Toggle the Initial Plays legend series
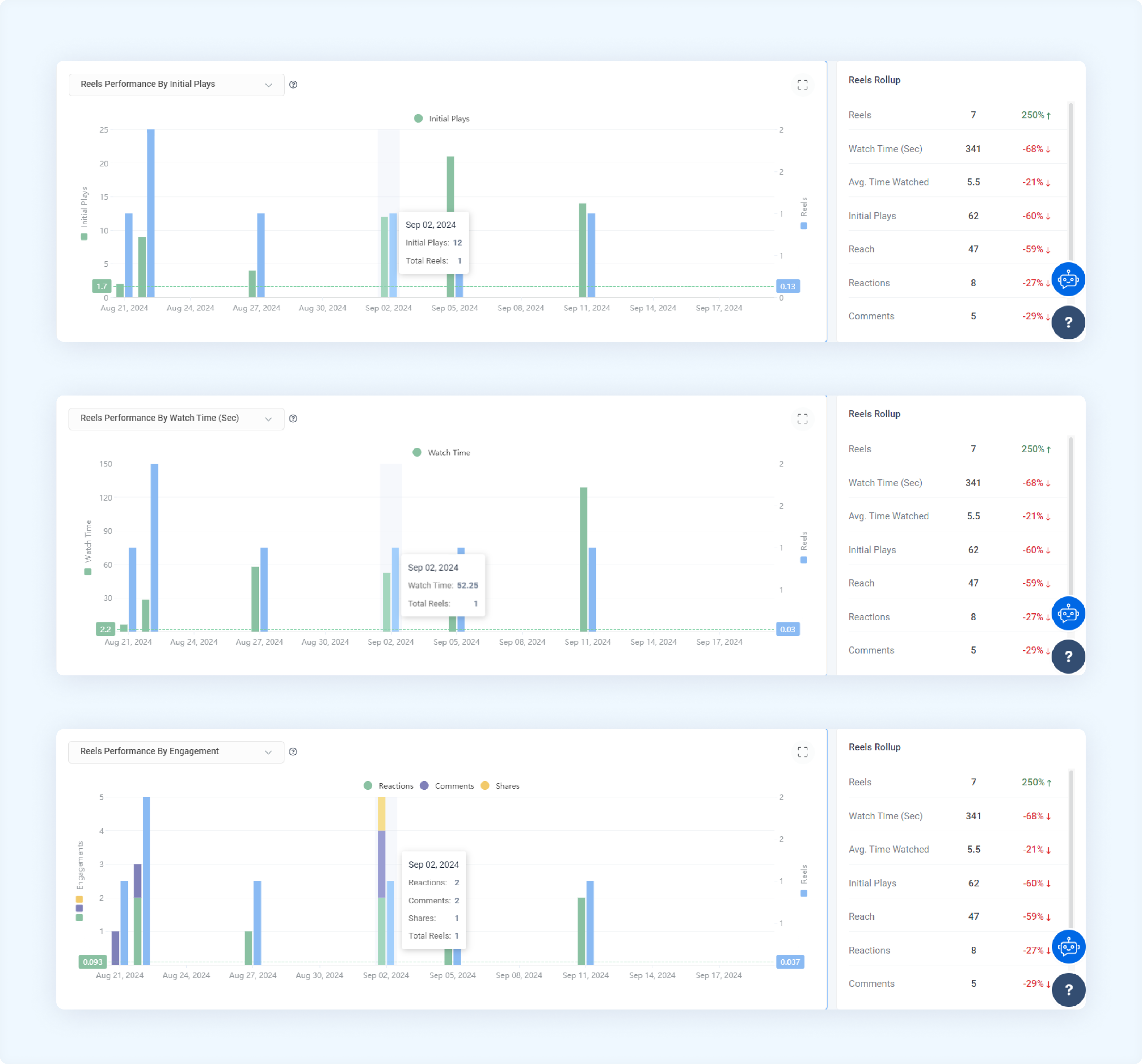The height and width of the screenshot is (1064, 1142). (442, 118)
